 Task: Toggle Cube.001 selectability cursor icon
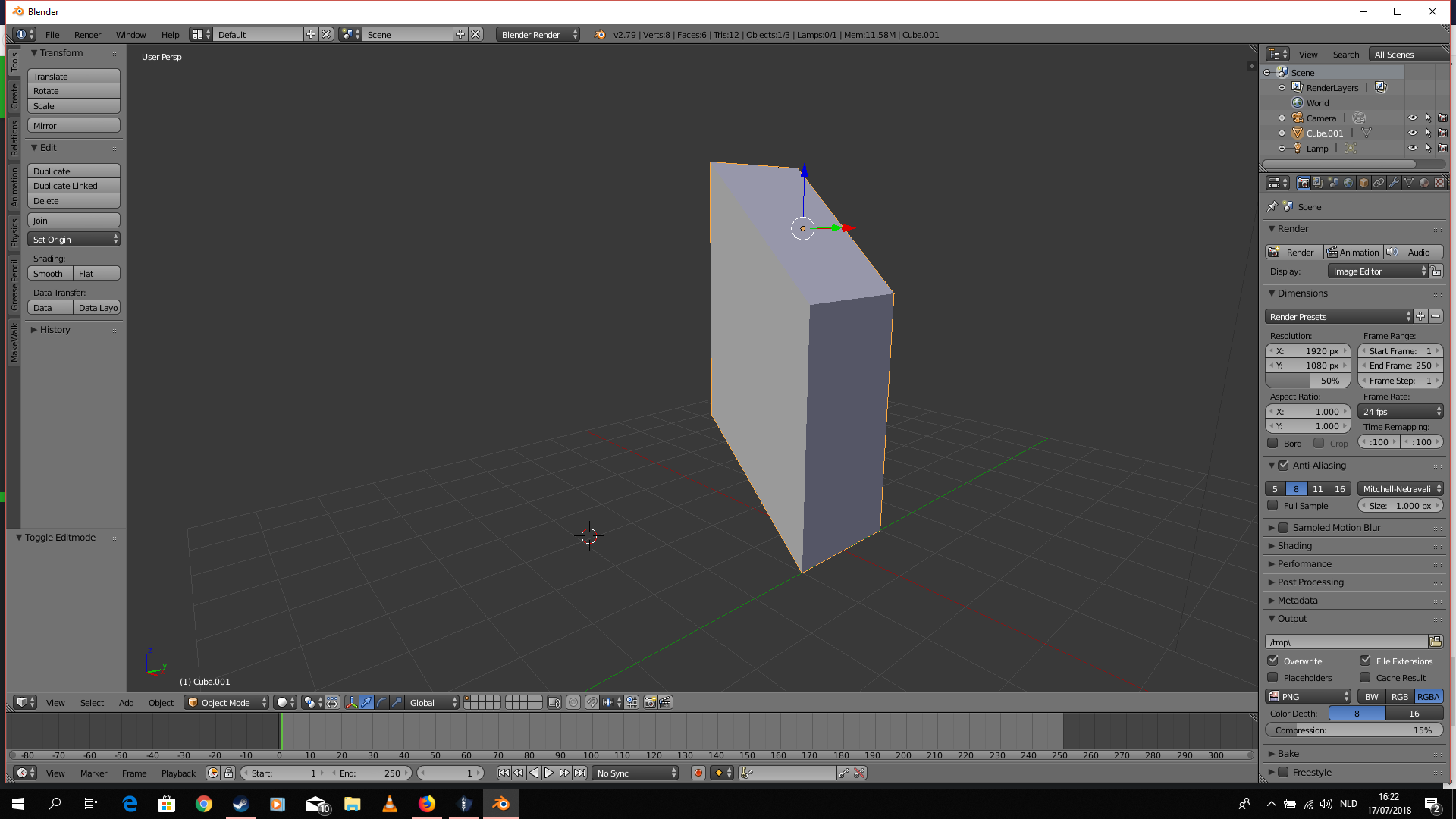tap(1428, 133)
